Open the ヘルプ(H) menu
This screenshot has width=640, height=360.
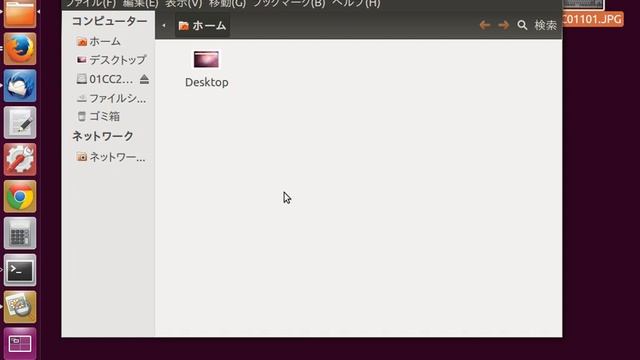pyautogui.click(x=356, y=4)
